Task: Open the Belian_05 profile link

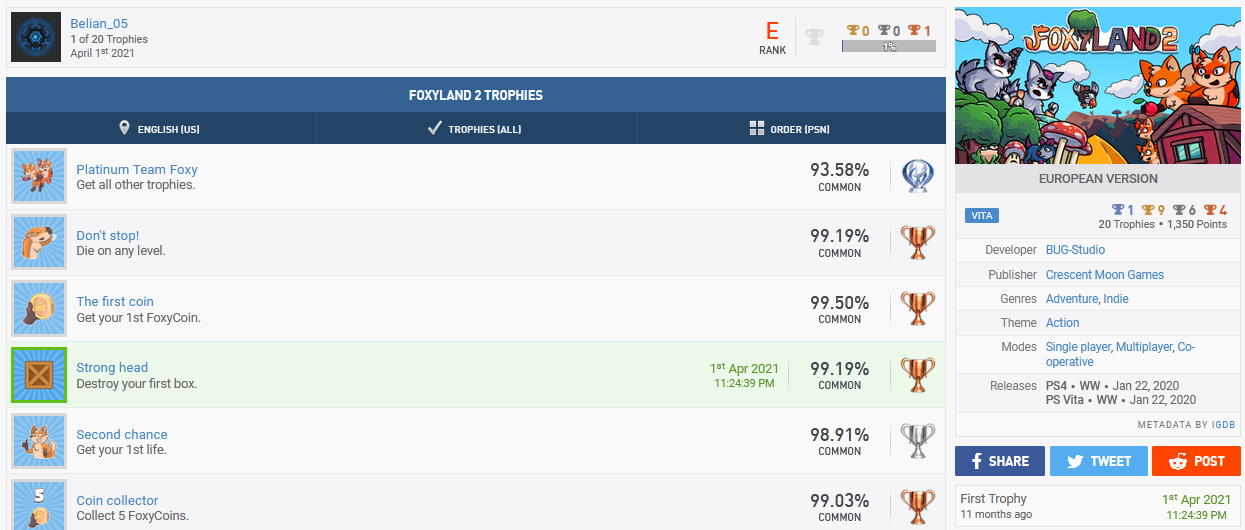Action: pyautogui.click(x=99, y=23)
